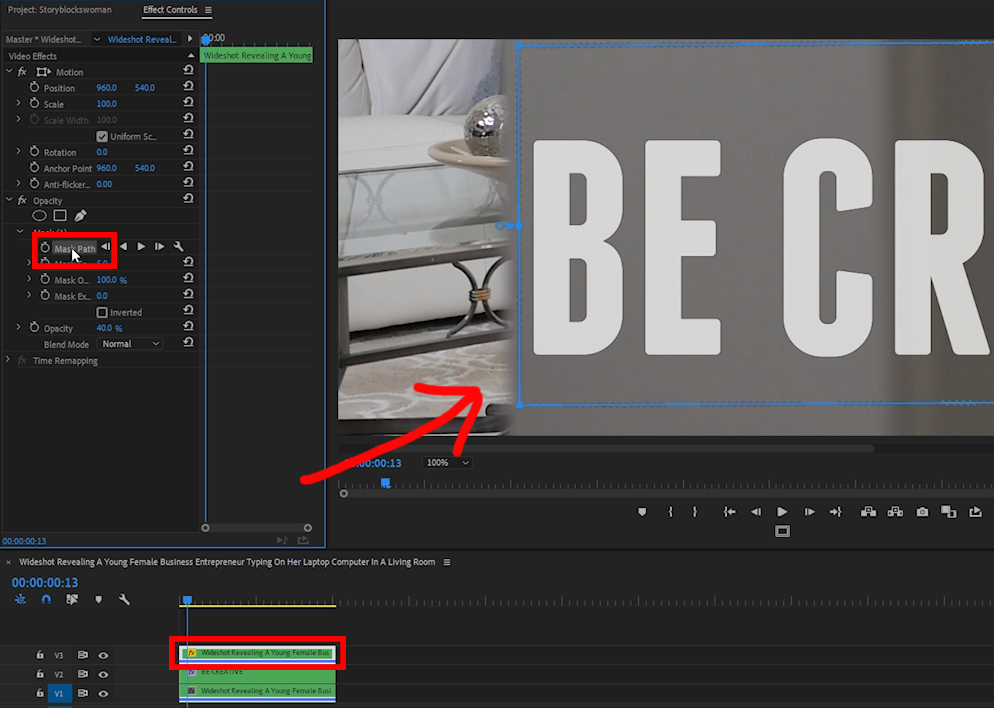Open the Effect Controls panel menu
The width and height of the screenshot is (994, 708).
[x=208, y=10]
